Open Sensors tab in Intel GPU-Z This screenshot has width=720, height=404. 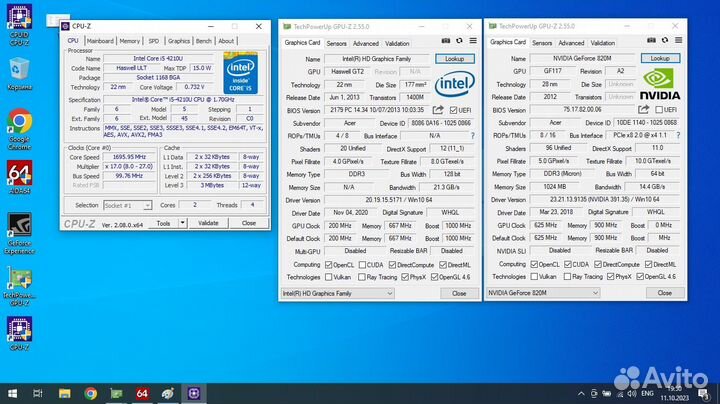[x=337, y=44]
